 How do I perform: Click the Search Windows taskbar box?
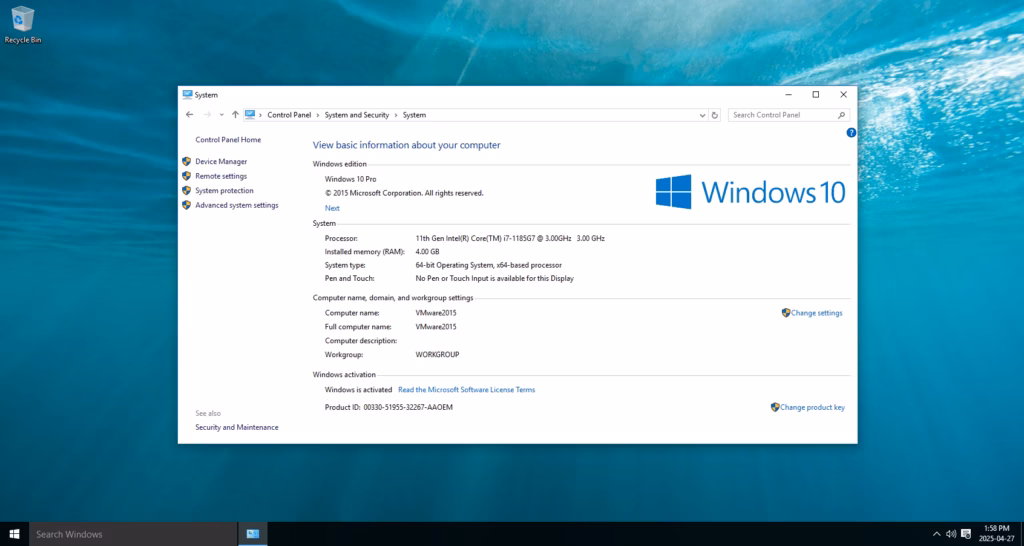click(x=133, y=534)
